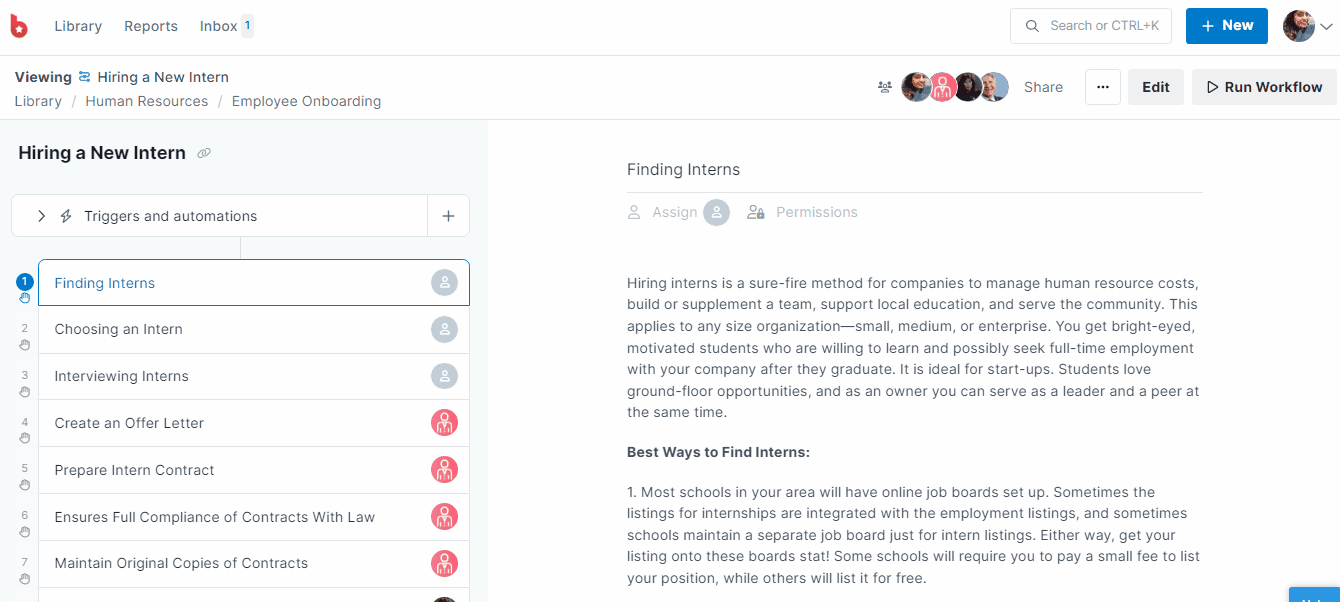
Task: Click the Process Bliss logo icon
Action: (x=19, y=26)
